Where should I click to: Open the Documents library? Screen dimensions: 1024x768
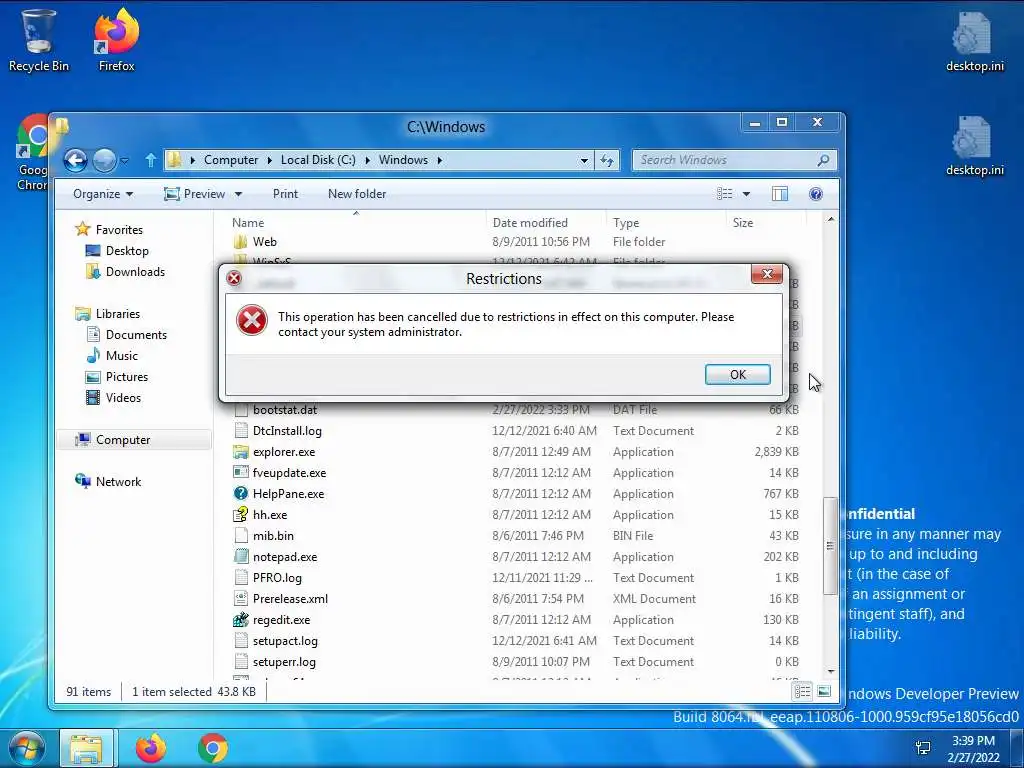click(136, 335)
